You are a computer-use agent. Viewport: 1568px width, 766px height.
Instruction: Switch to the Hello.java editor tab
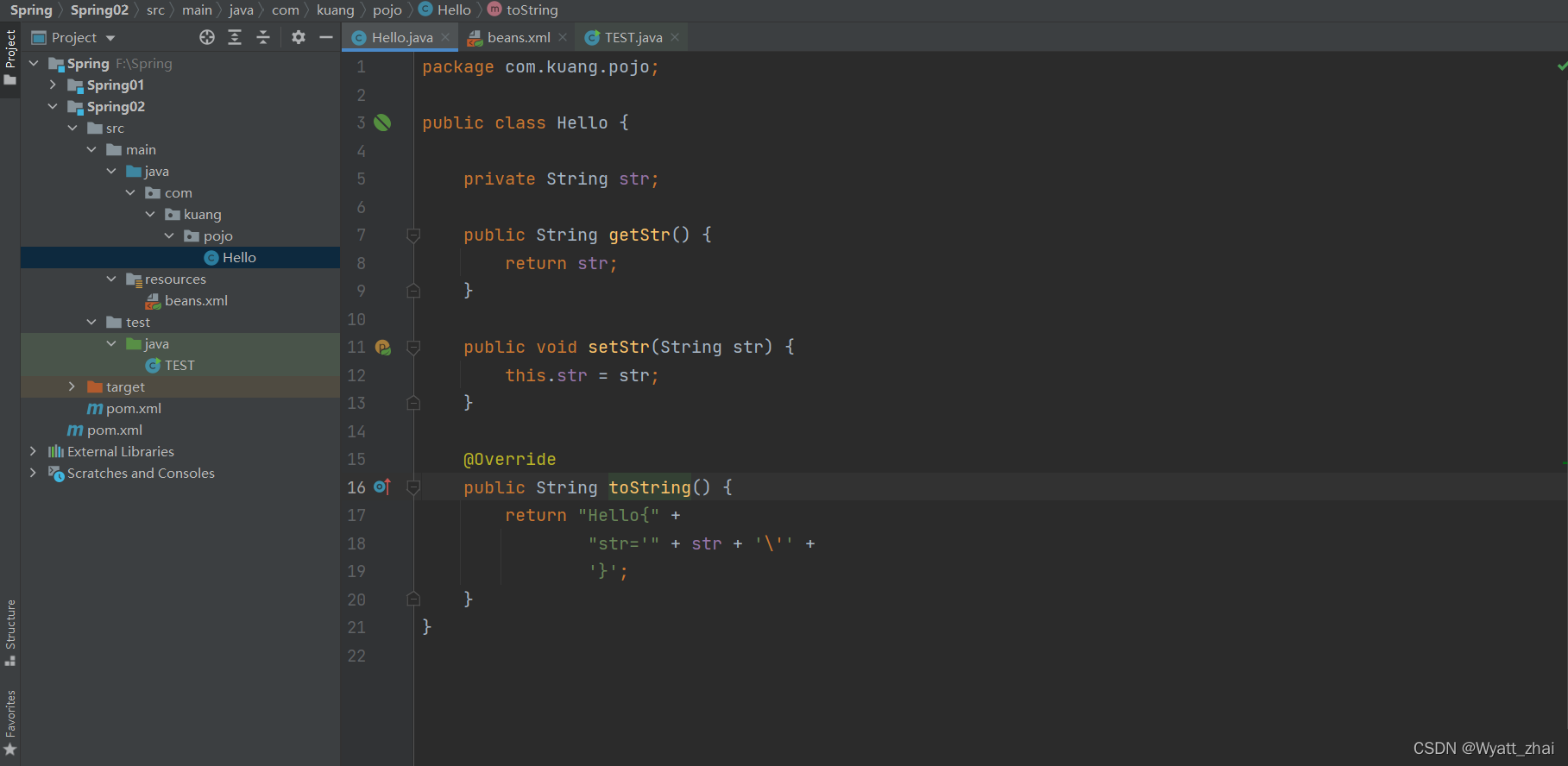coord(402,37)
